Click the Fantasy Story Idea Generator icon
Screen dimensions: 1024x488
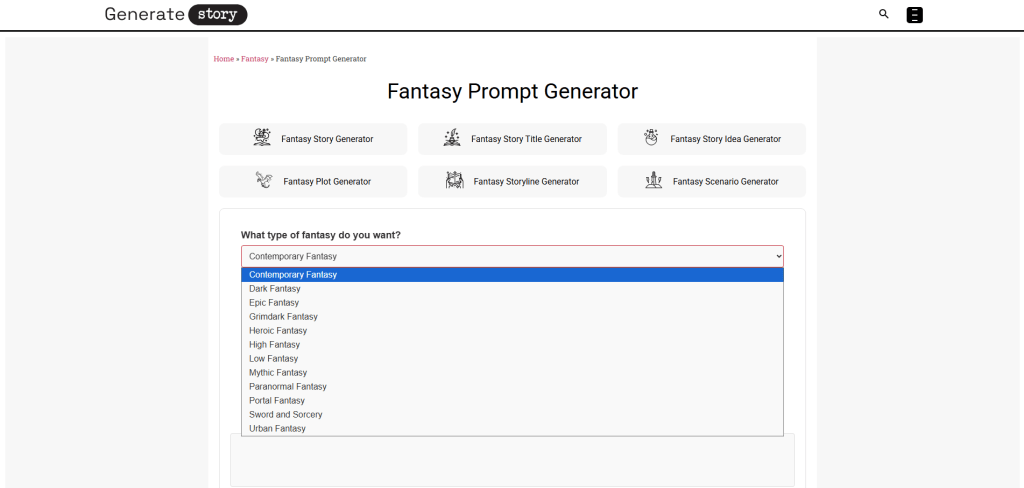pos(650,138)
